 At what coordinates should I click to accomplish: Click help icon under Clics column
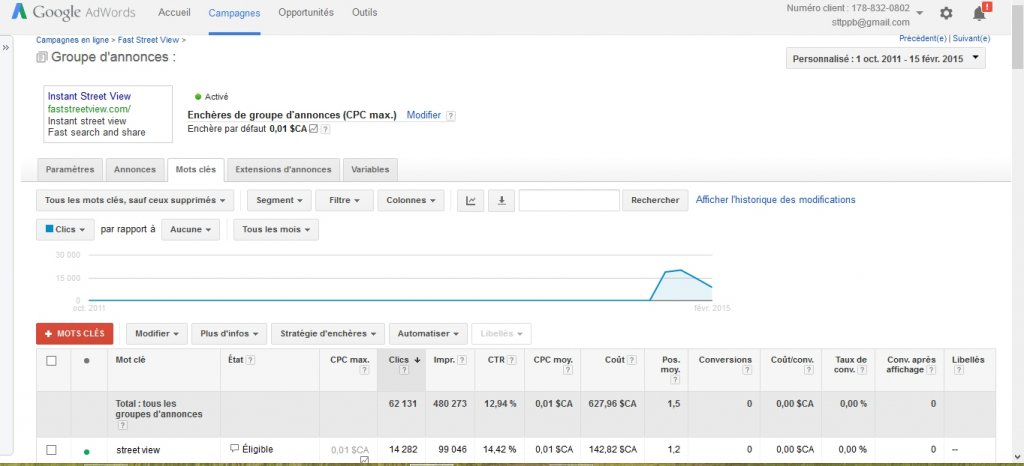404,370
